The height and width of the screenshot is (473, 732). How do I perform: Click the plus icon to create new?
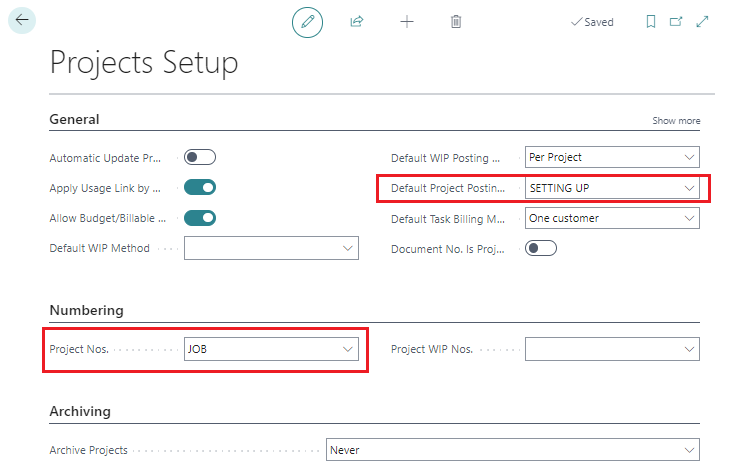pos(407,21)
